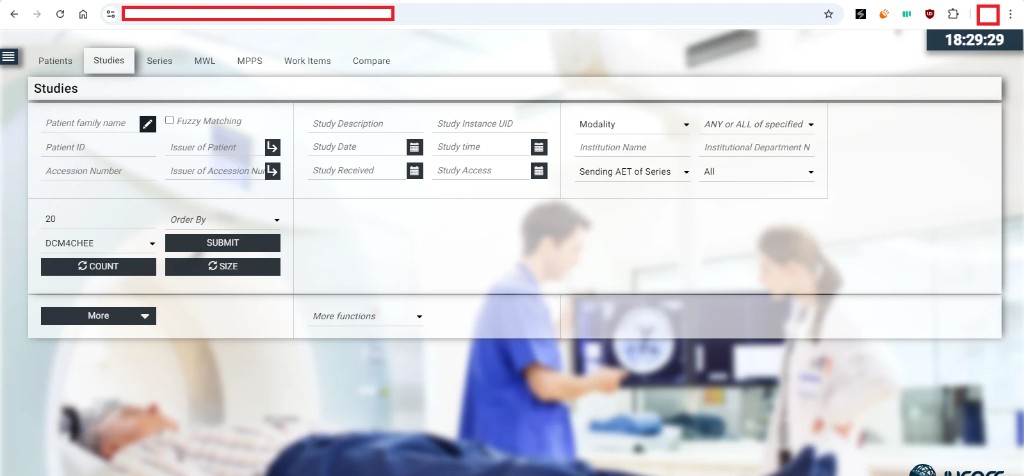Screen dimensions: 1024x476
Task: Open the Chrome three-dot menu
Action: [x=1010, y=14]
